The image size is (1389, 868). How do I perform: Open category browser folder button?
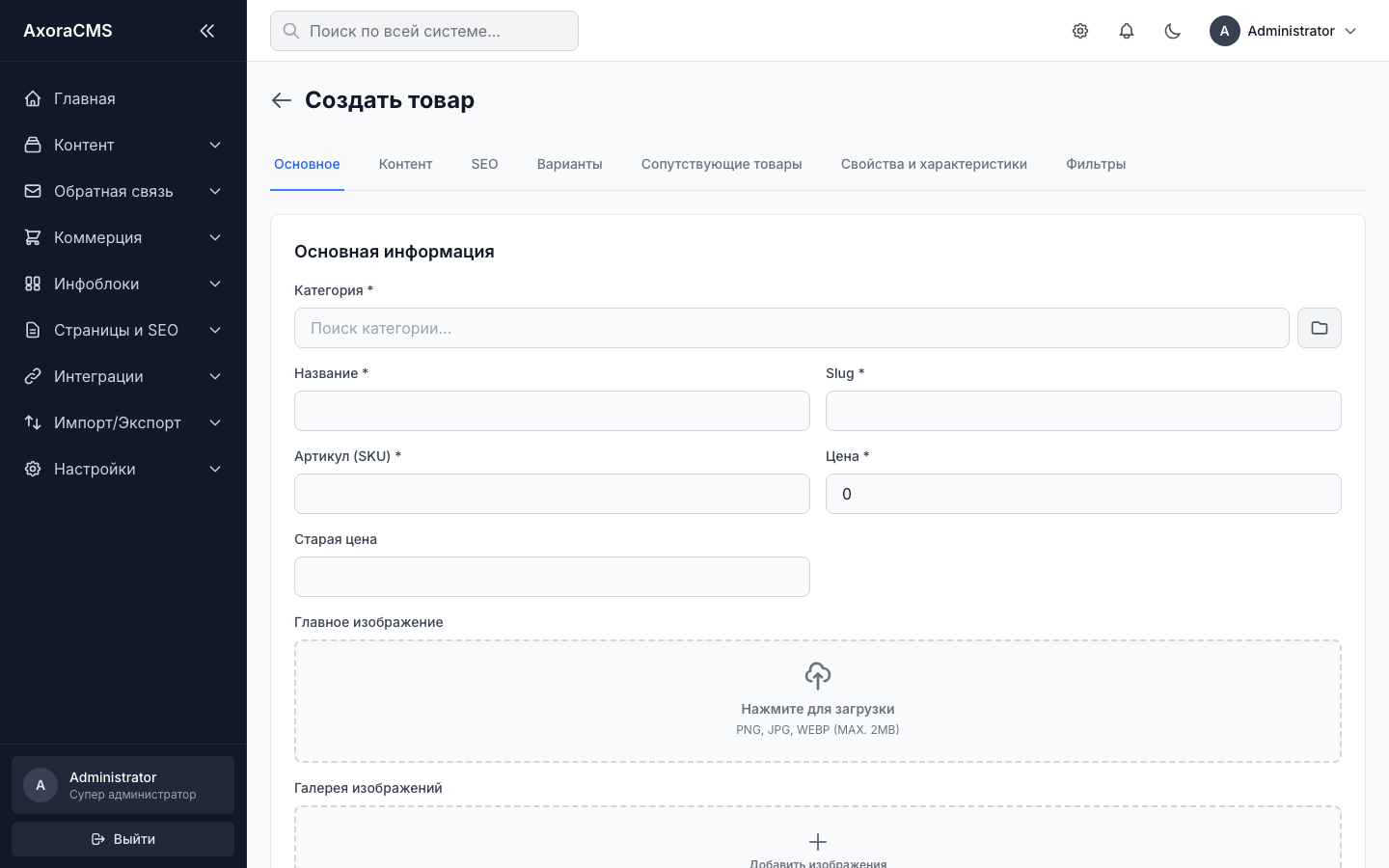(1320, 328)
